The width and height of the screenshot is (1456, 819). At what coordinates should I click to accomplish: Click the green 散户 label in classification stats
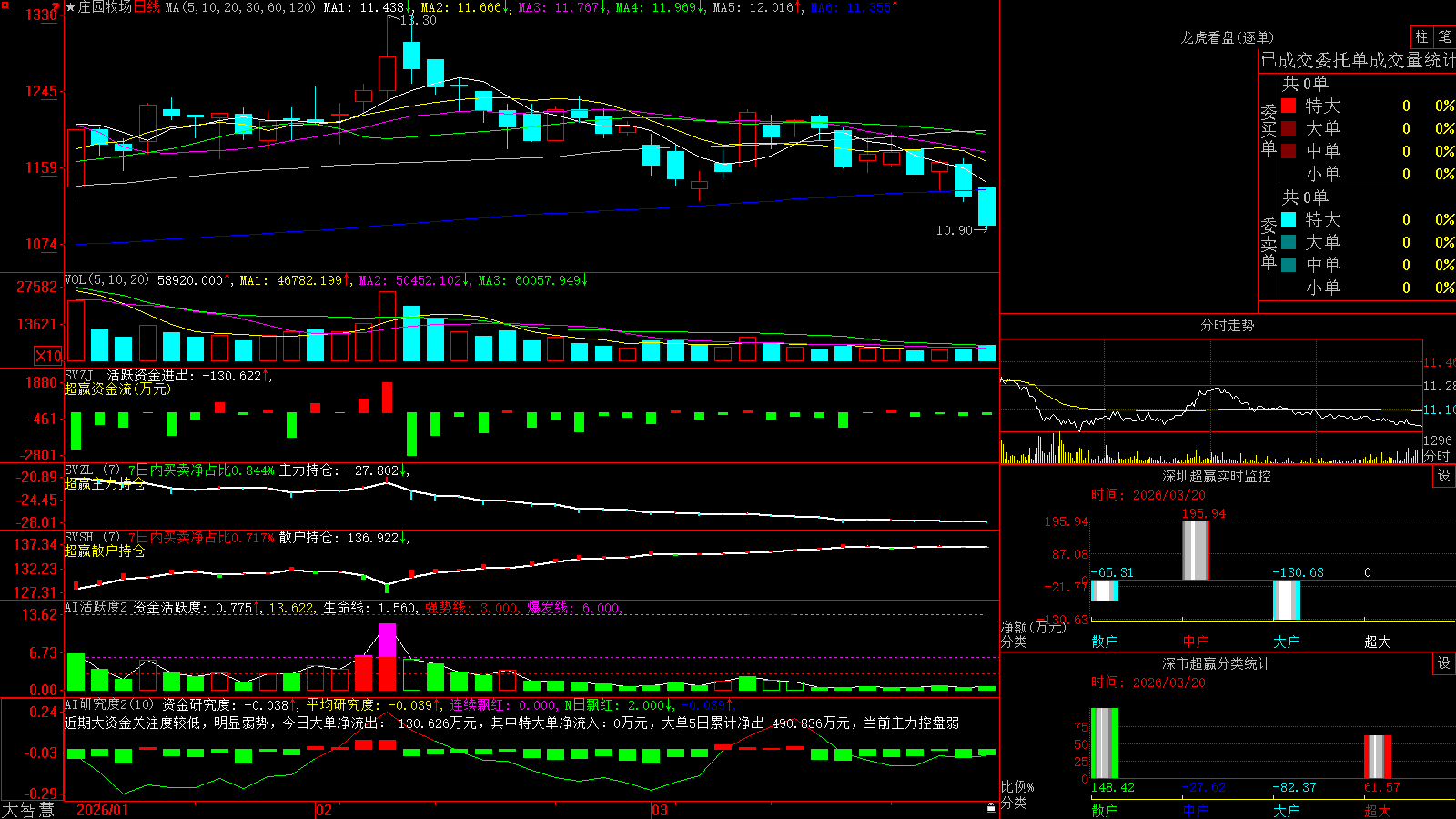click(1105, 810)
